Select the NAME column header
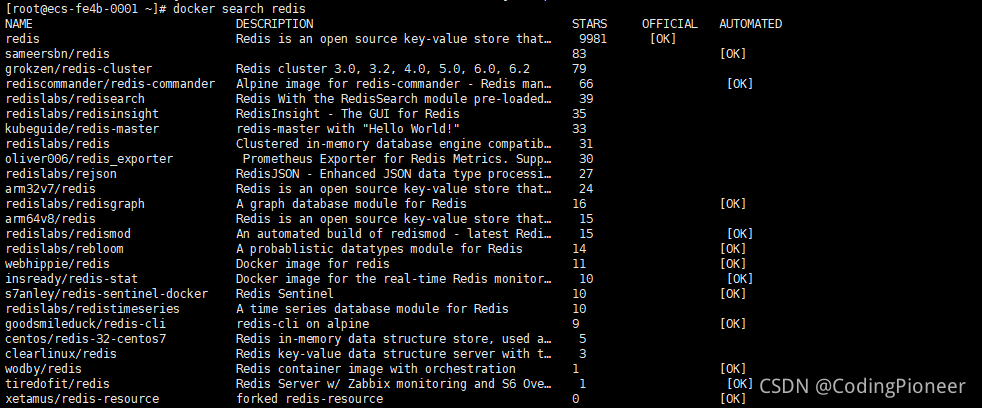 (x=19, y=24)
